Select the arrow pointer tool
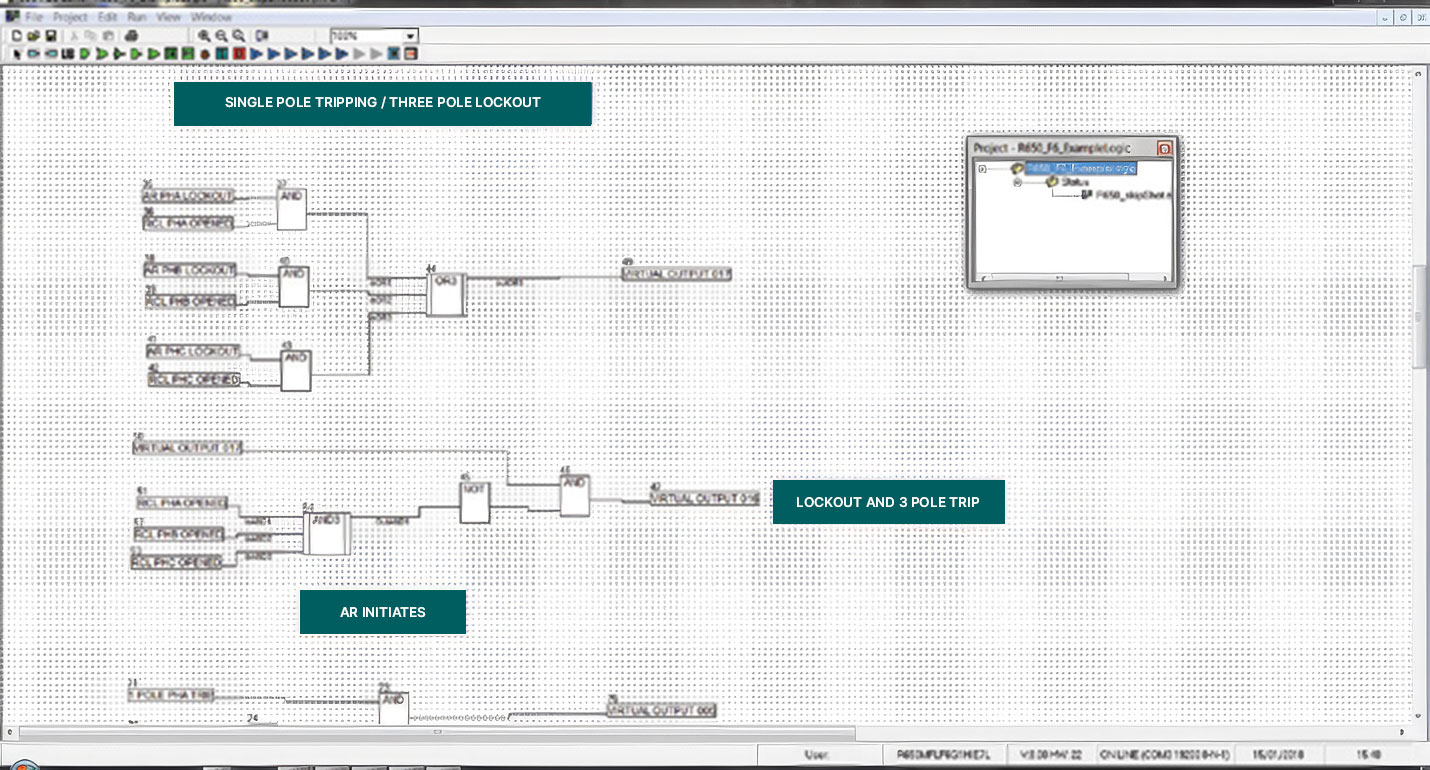The image size is (1430, 770). [17, 53]
